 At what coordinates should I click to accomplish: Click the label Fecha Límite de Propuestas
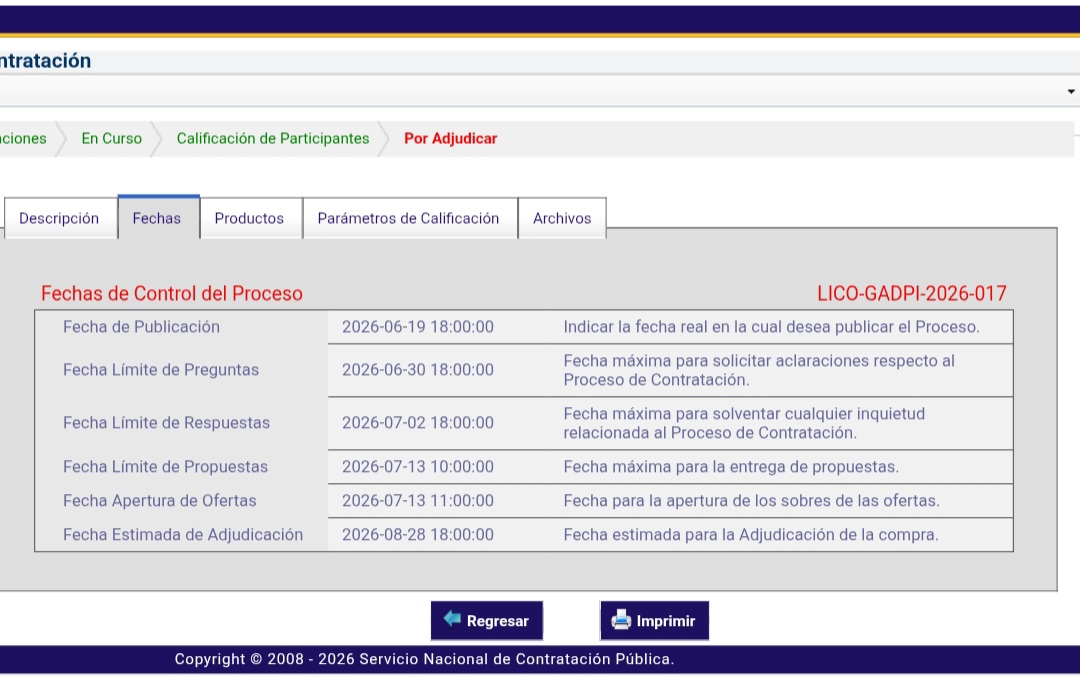tap(165, 467)
